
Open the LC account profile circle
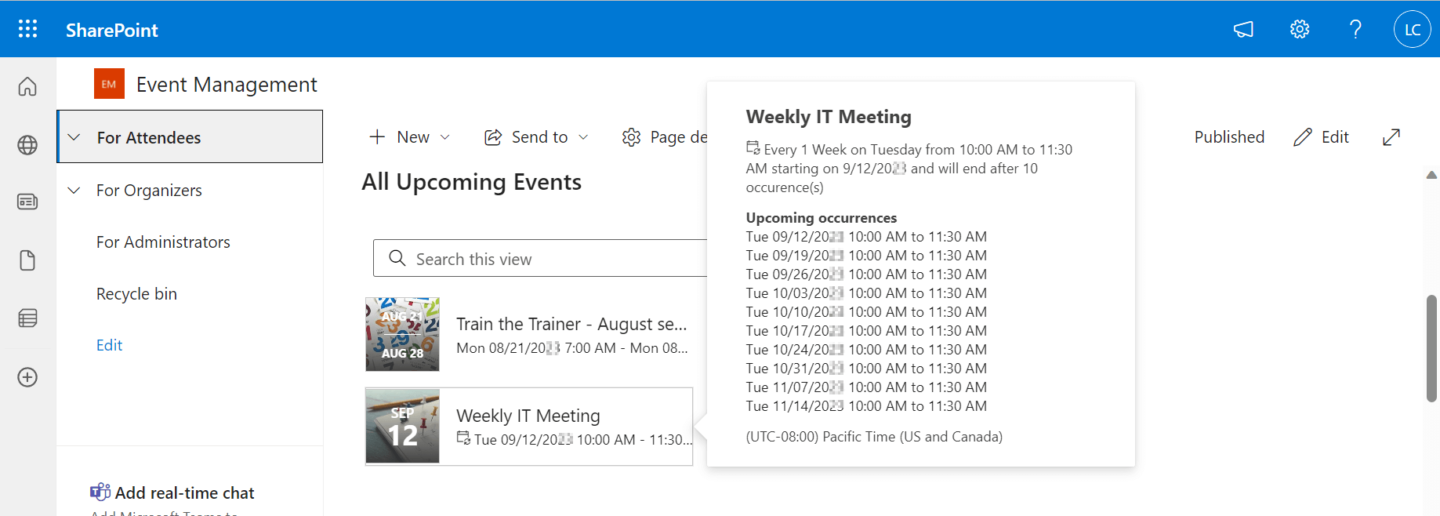(1412, 29)
